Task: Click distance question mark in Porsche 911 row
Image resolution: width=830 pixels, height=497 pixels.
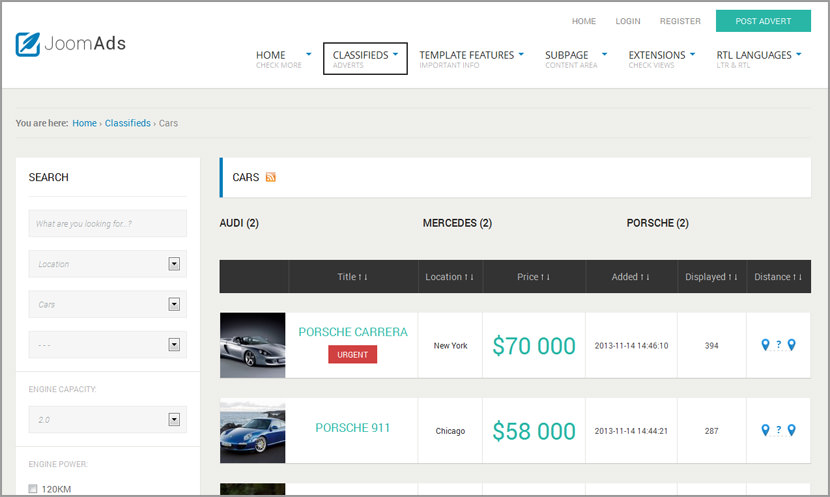Action: coord(779,429)
